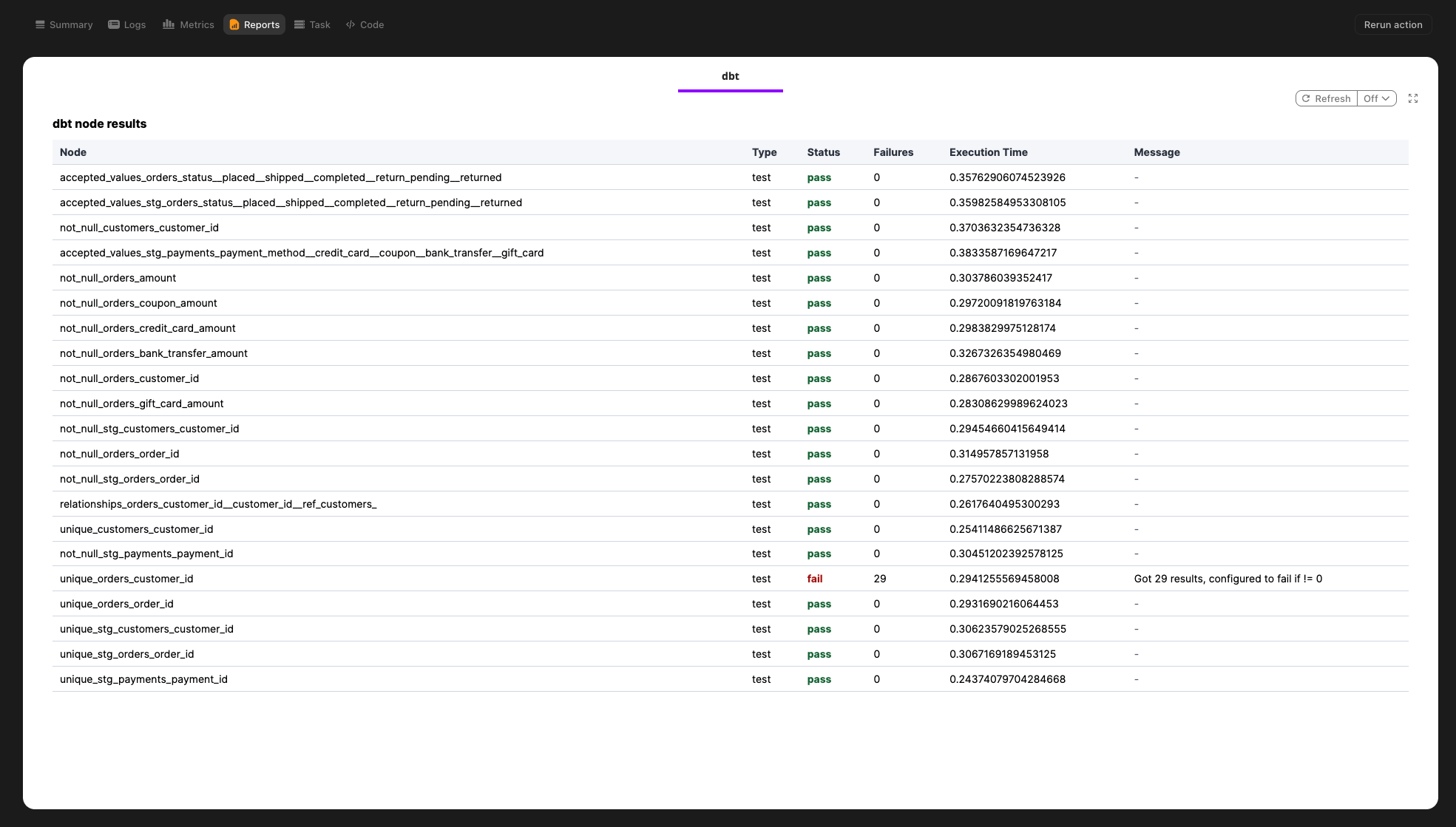Viewport: 1456px width, 827px height.
Task: Click the 'Got 29 results' message
Action: tap(1228, 579)
